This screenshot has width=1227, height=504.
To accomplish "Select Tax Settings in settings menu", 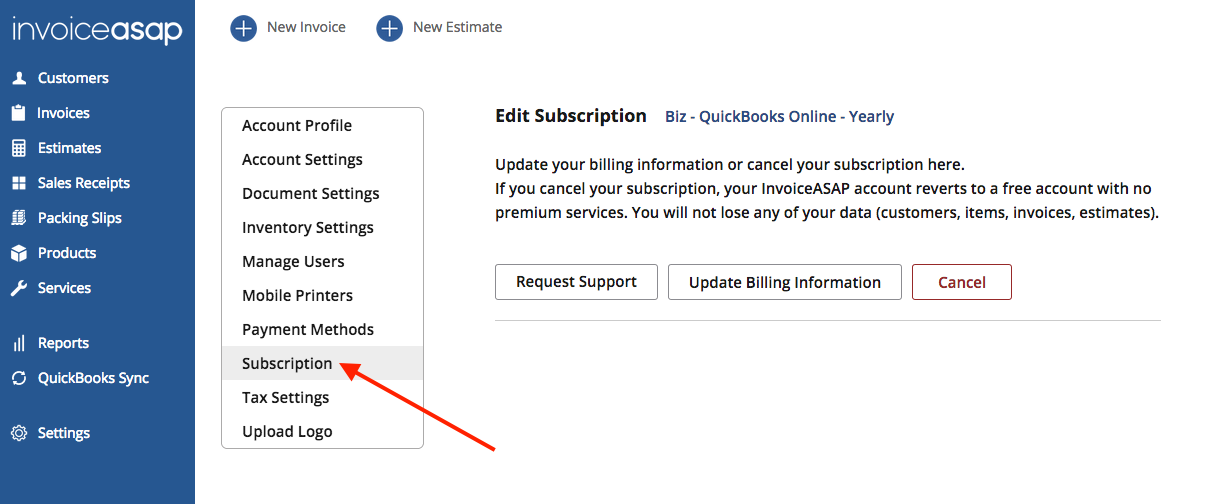I will click(285, 398).
